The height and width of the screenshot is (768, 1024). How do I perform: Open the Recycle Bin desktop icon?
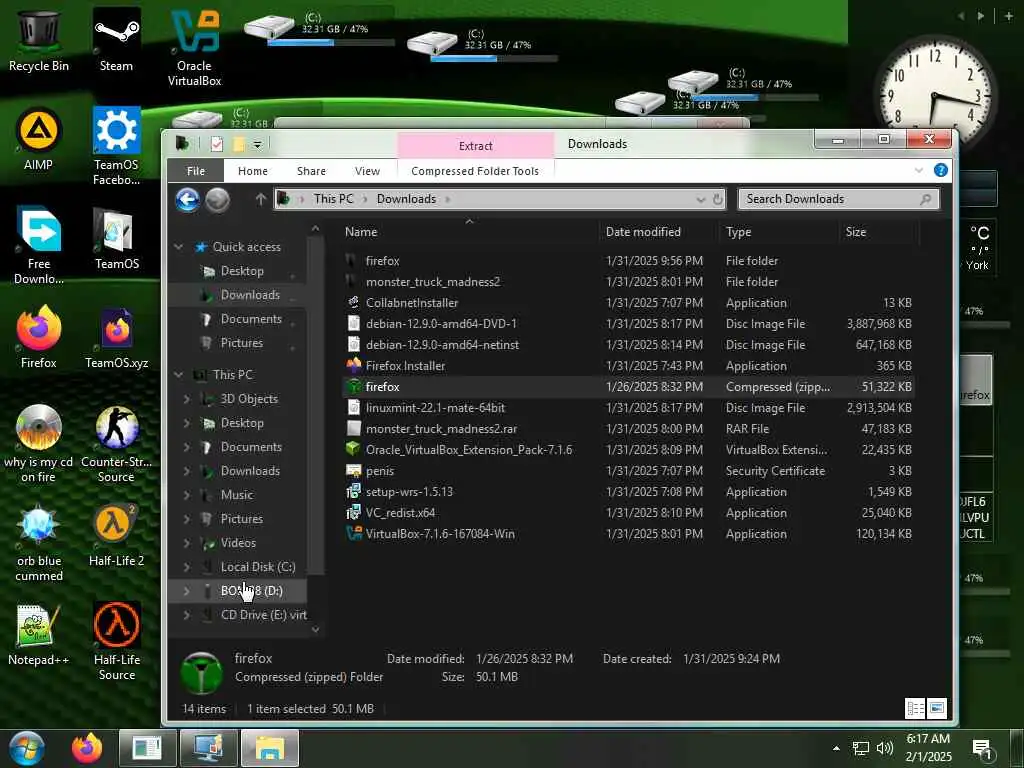point(39,40)
